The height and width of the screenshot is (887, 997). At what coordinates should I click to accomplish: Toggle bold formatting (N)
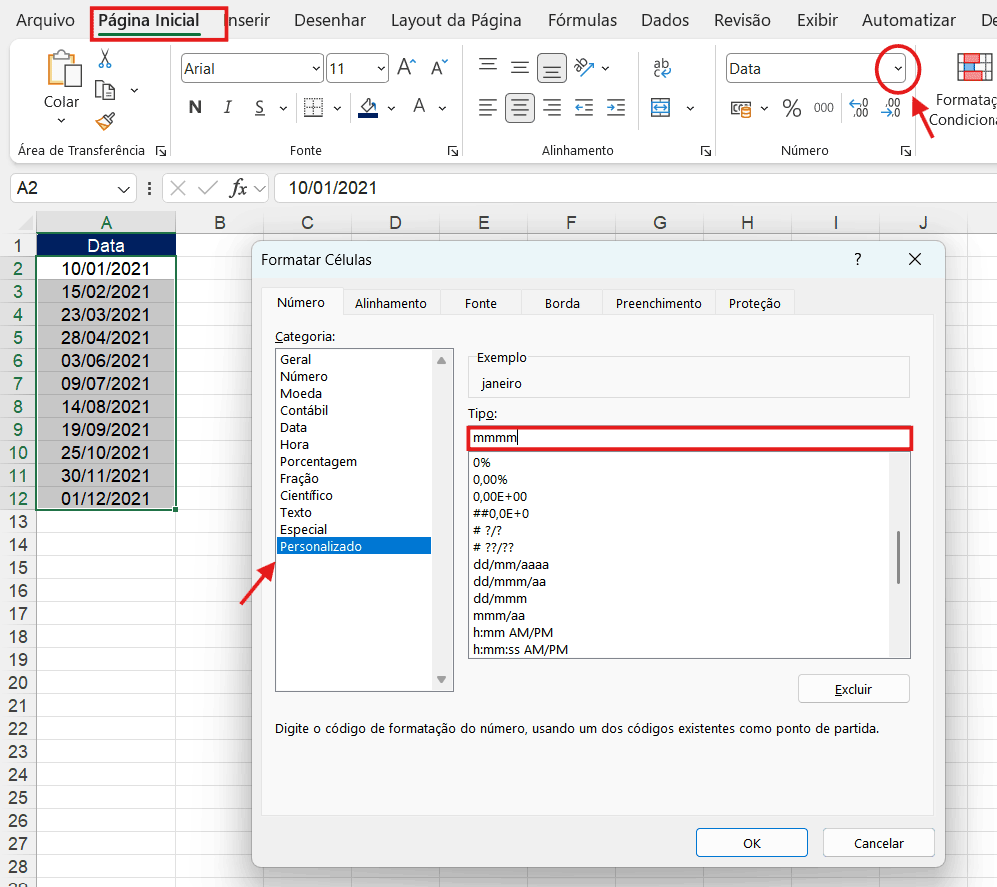click(195, 107)
